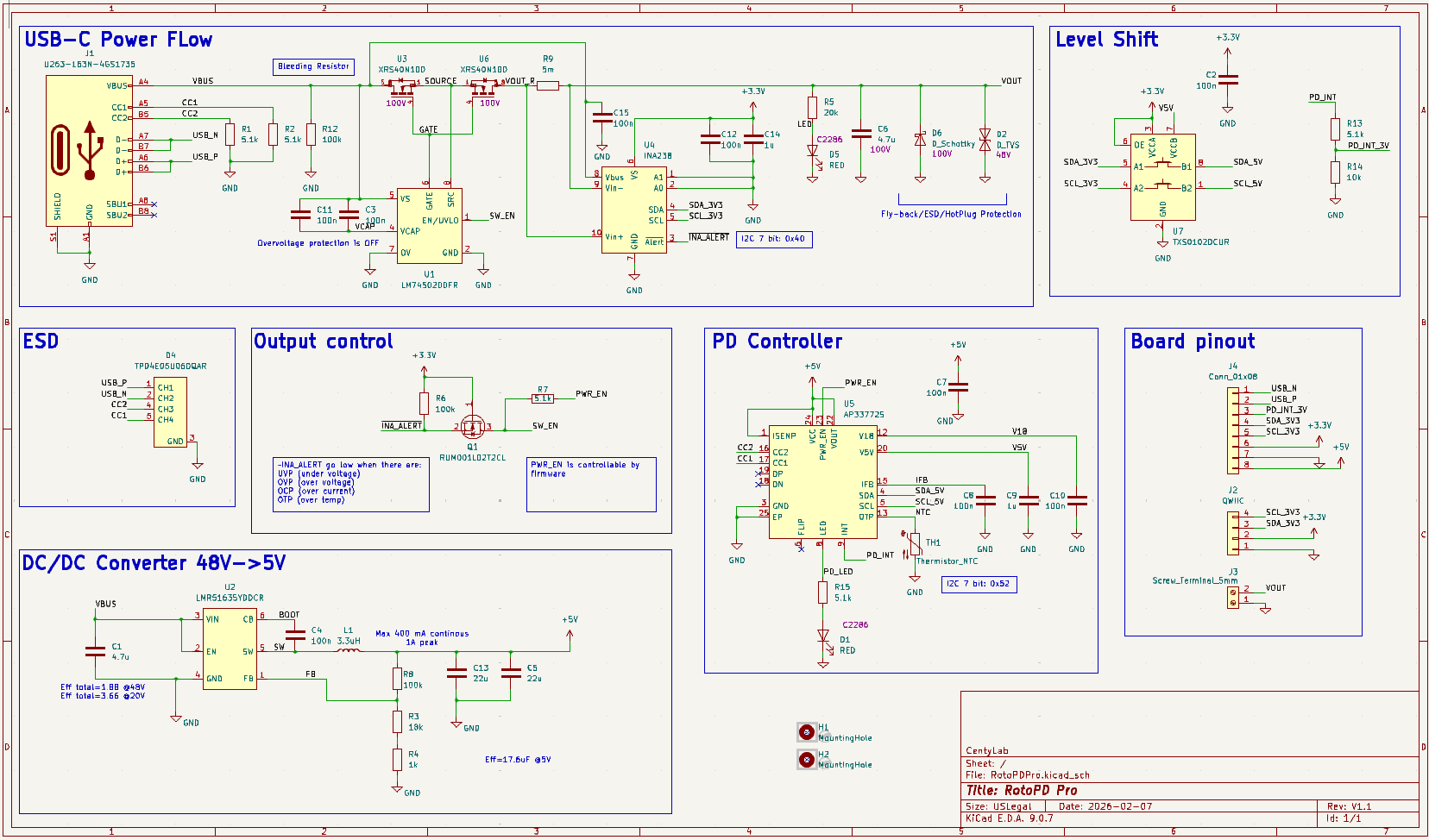The width and height of the screenshot is (1429, 840).
Task: Select the U1 LM74502DDFR chip
Action: coord(429,225)
